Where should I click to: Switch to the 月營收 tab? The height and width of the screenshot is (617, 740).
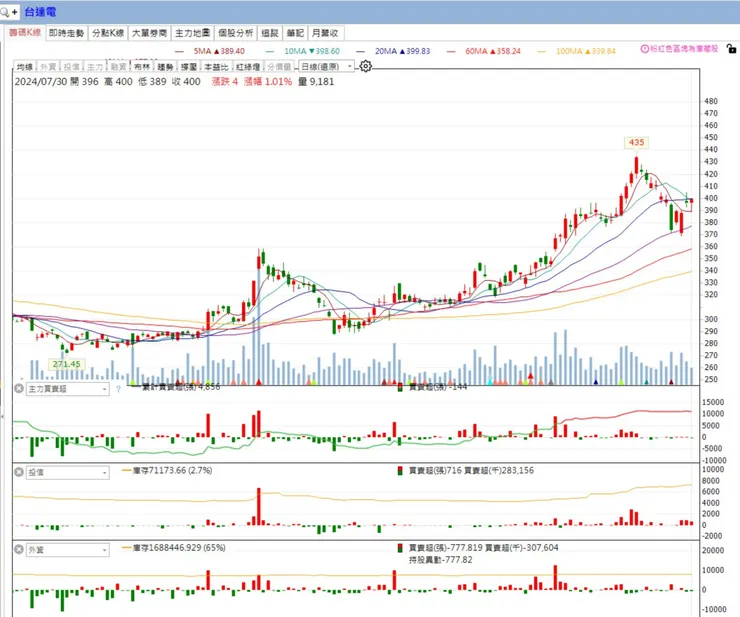325,33
